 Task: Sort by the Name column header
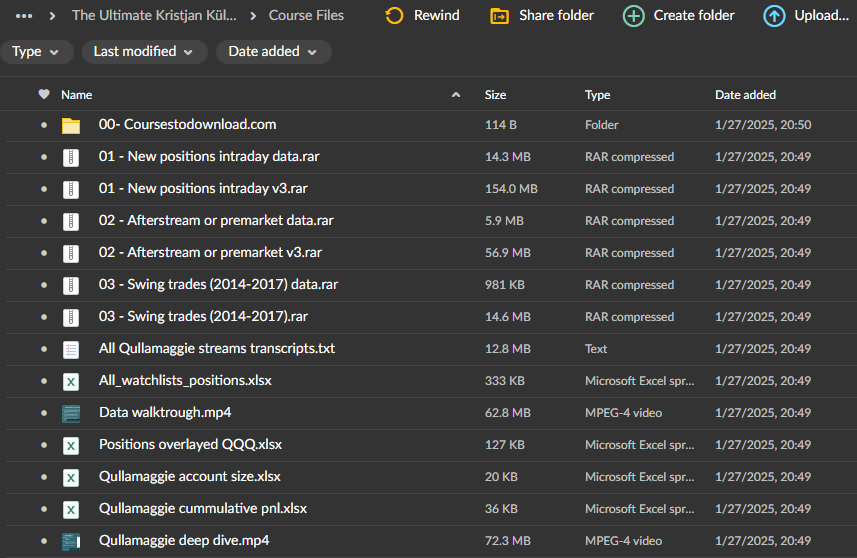point(77,95)
